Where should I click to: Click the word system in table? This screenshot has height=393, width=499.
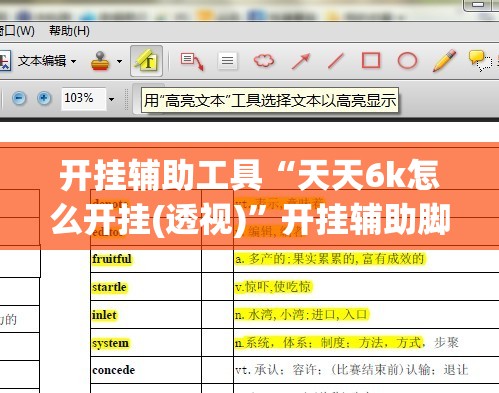[110, 343]
